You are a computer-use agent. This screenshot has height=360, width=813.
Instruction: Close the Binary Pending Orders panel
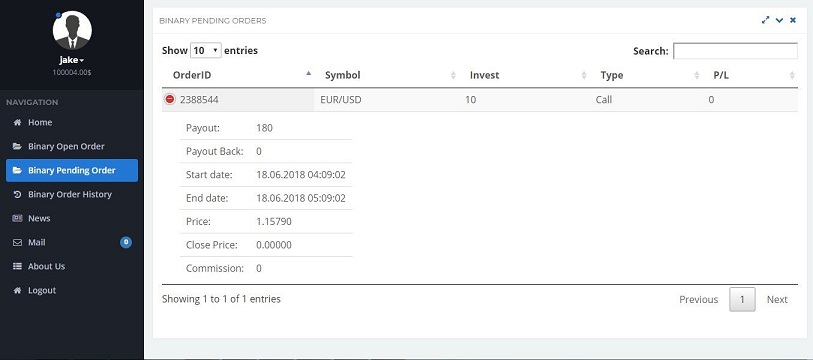(x=793, y=20)
